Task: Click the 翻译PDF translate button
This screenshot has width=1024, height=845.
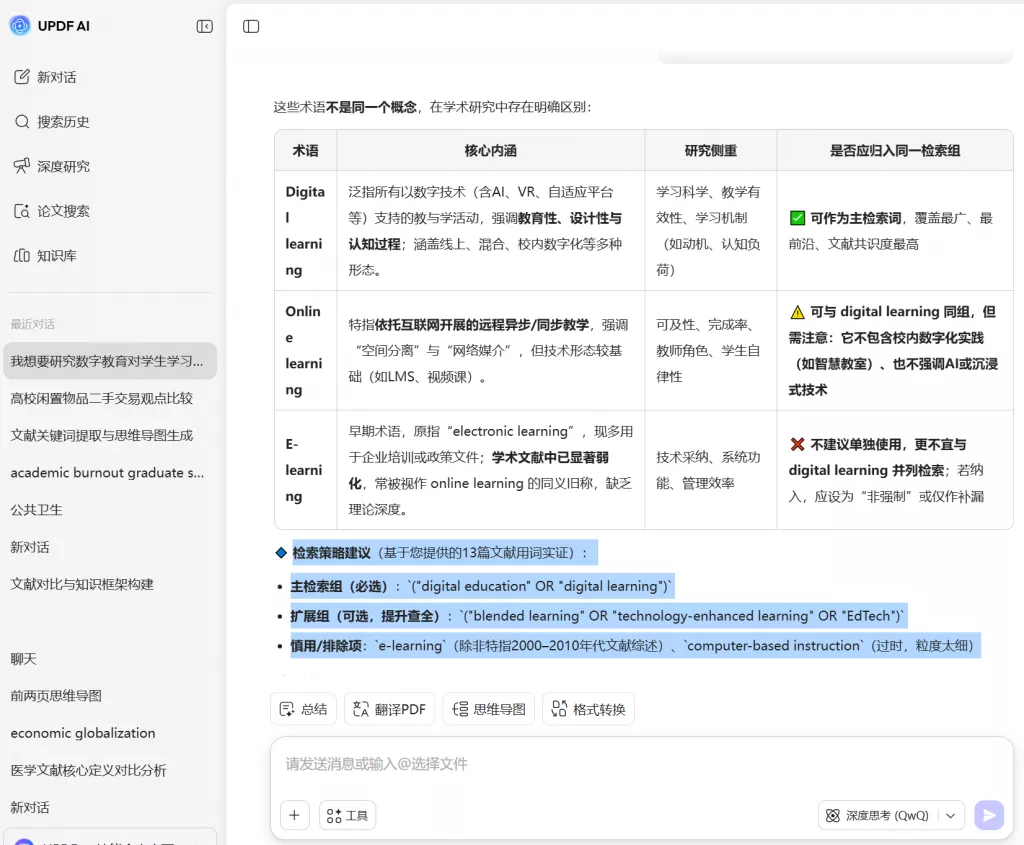Action: pos(389,709)
